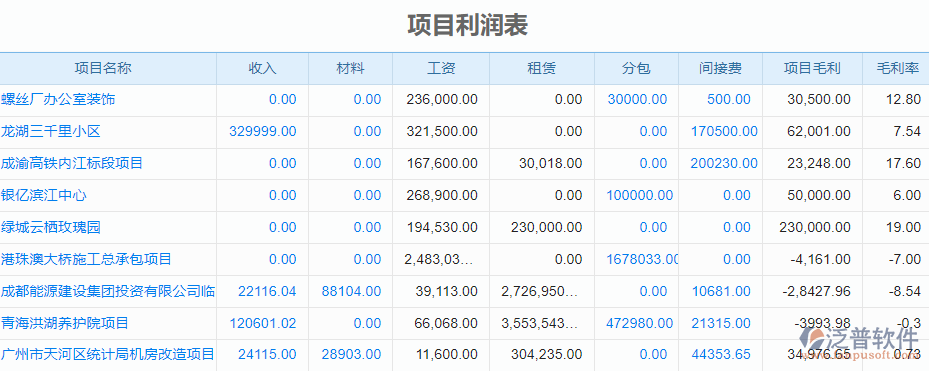
Task: Open project 螺丝厂办公室装饰
Action: pos(58,100)
